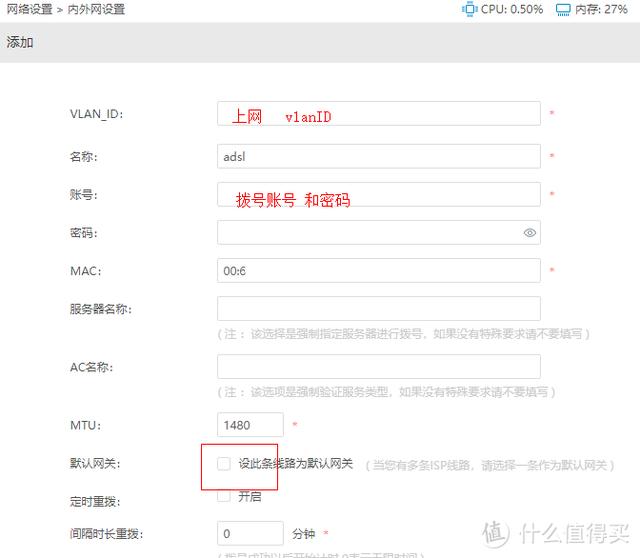Click the 密码 password input field
The image size is (640, 558).
click(x=379, y=233)
